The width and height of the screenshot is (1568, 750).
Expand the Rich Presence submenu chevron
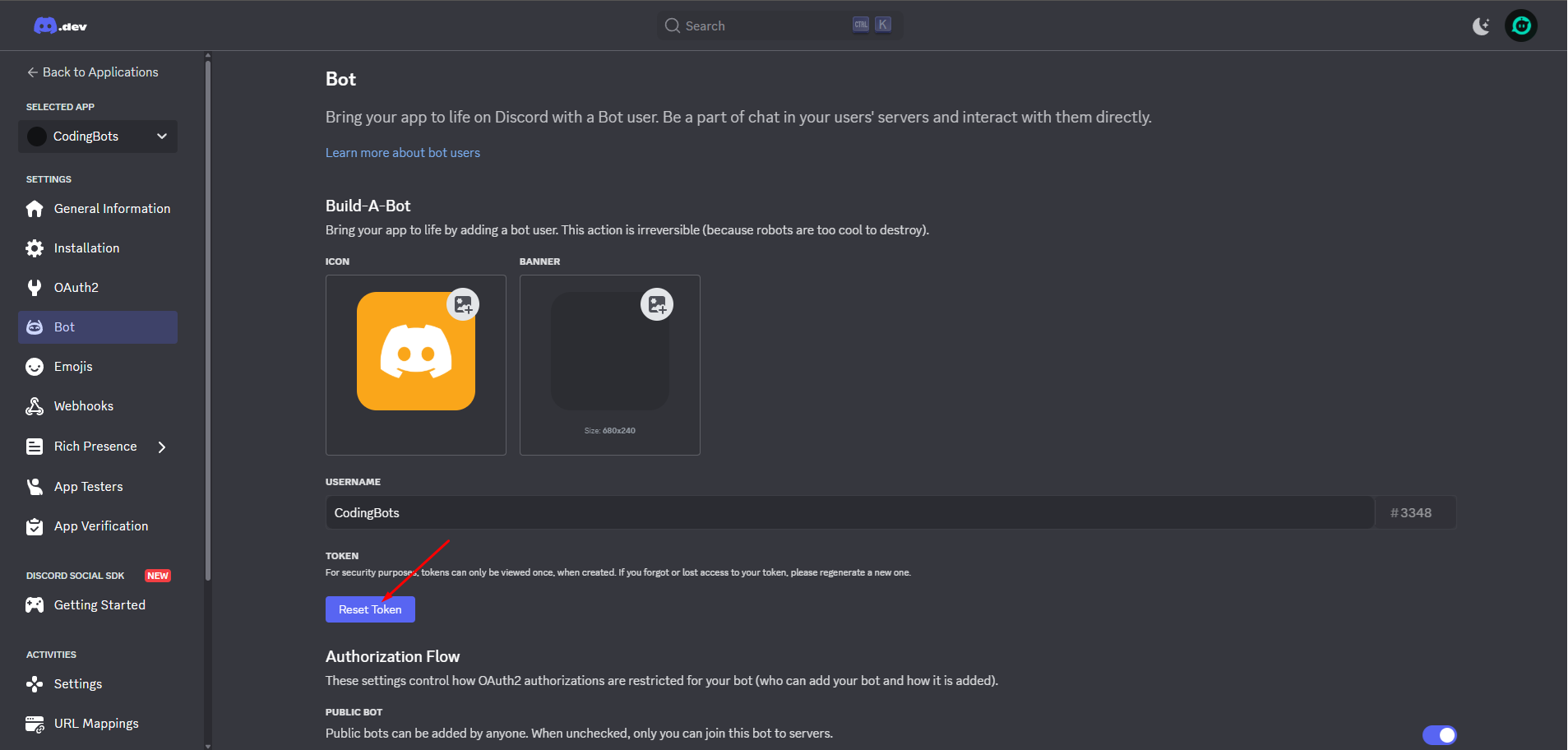[162, 447]
